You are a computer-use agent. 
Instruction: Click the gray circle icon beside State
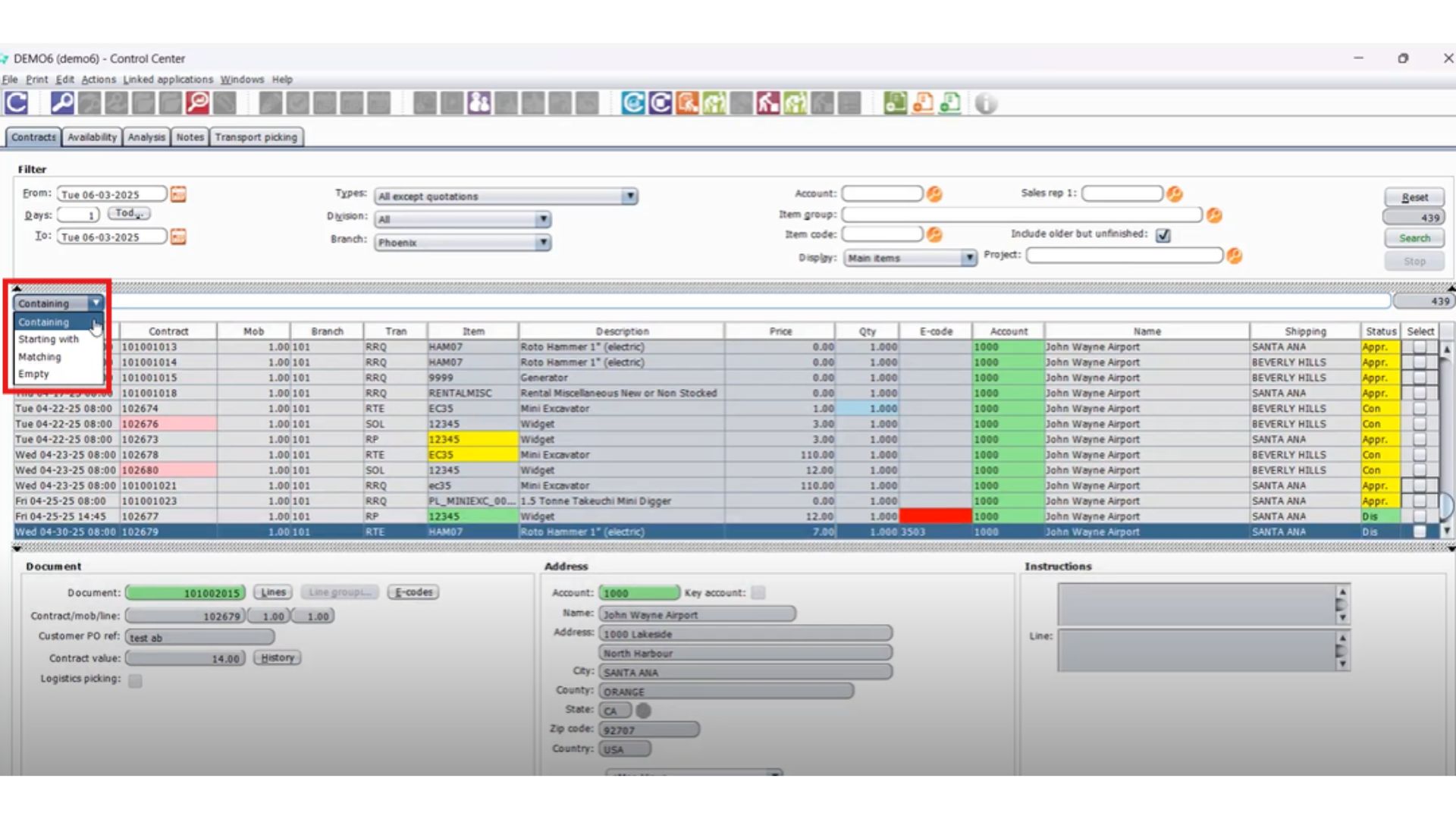click(643, 711)
